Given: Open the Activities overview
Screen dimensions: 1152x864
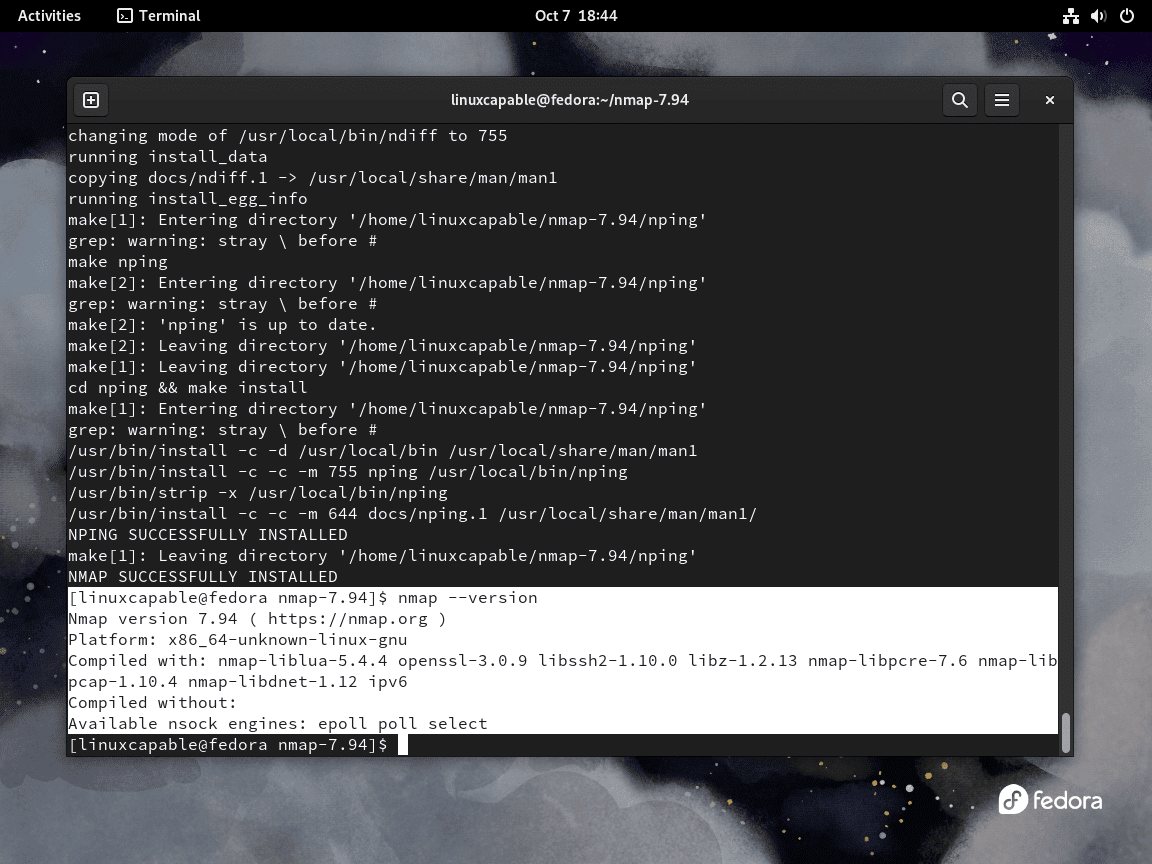Looking at the screenshot, I should 48,15.
